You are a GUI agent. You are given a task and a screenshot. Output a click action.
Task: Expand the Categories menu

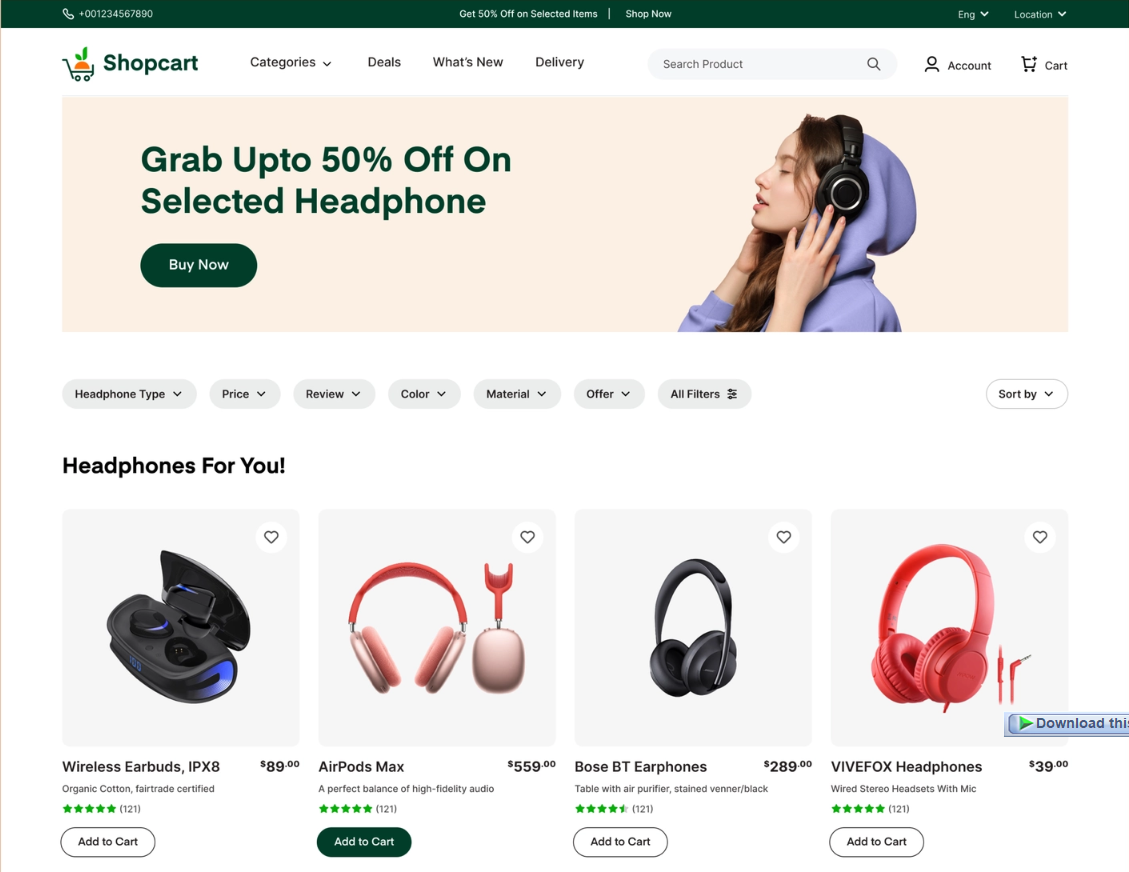pos(291,63)
